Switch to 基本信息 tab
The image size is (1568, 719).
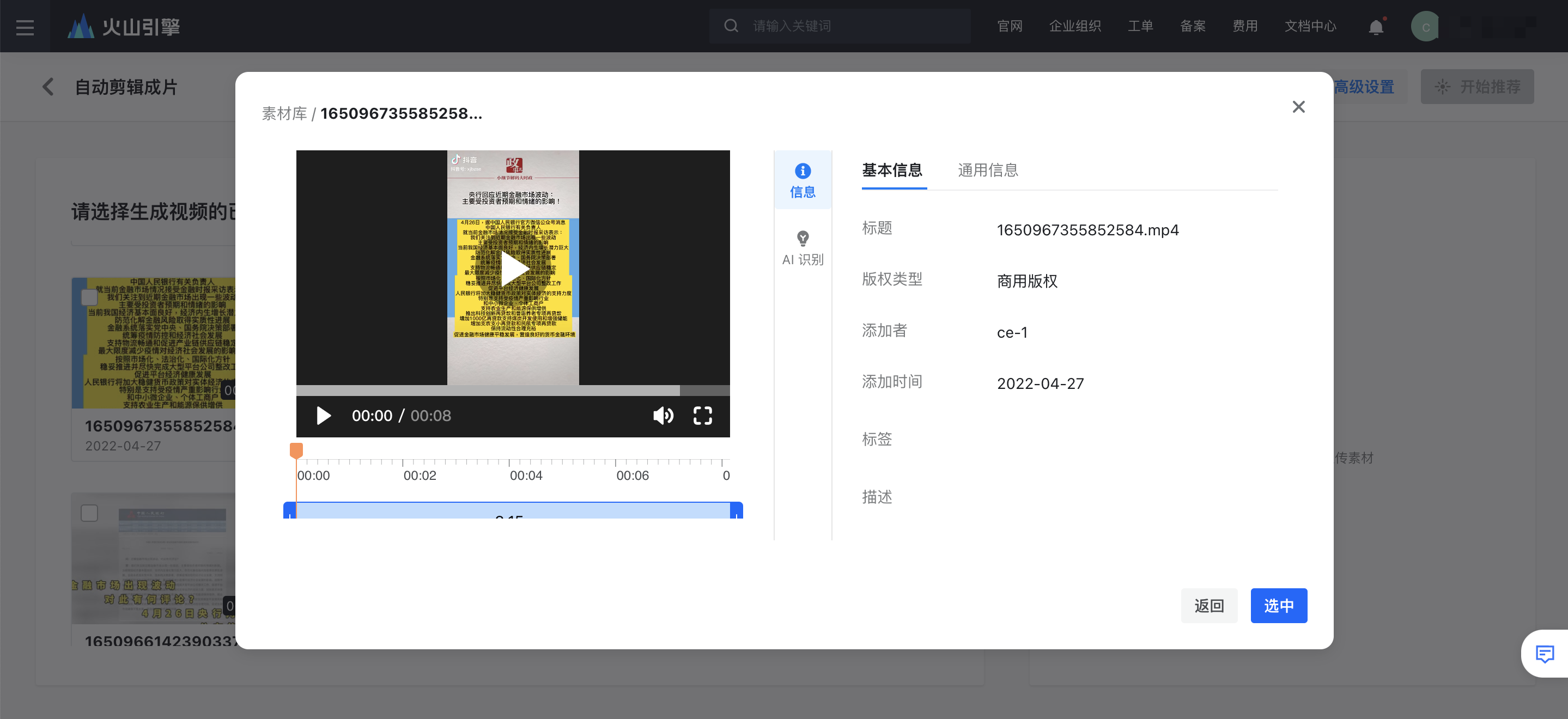coord(892,170)
